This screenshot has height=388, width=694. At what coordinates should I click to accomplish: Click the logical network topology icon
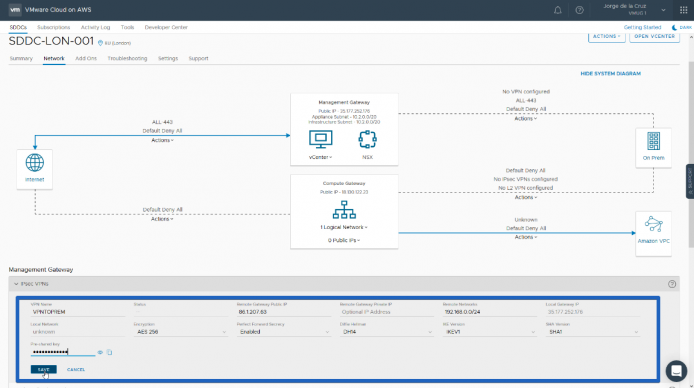(344, 210)
